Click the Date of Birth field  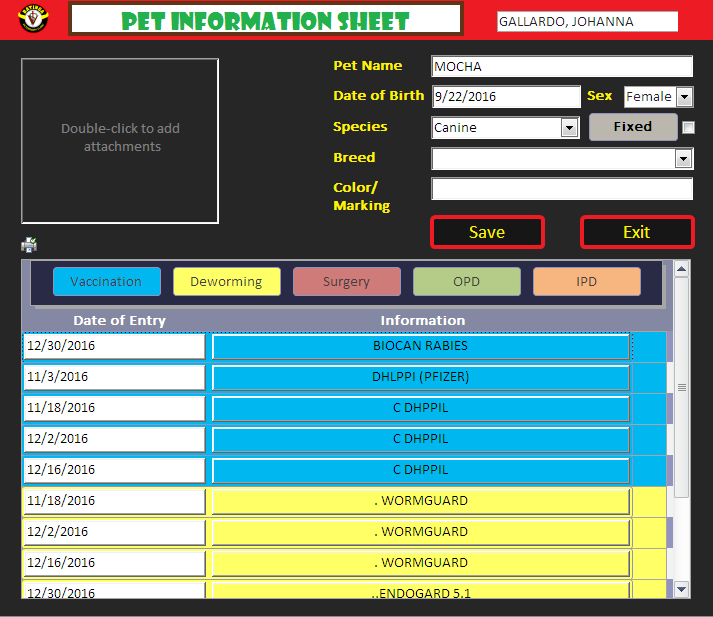click(505, 97)
